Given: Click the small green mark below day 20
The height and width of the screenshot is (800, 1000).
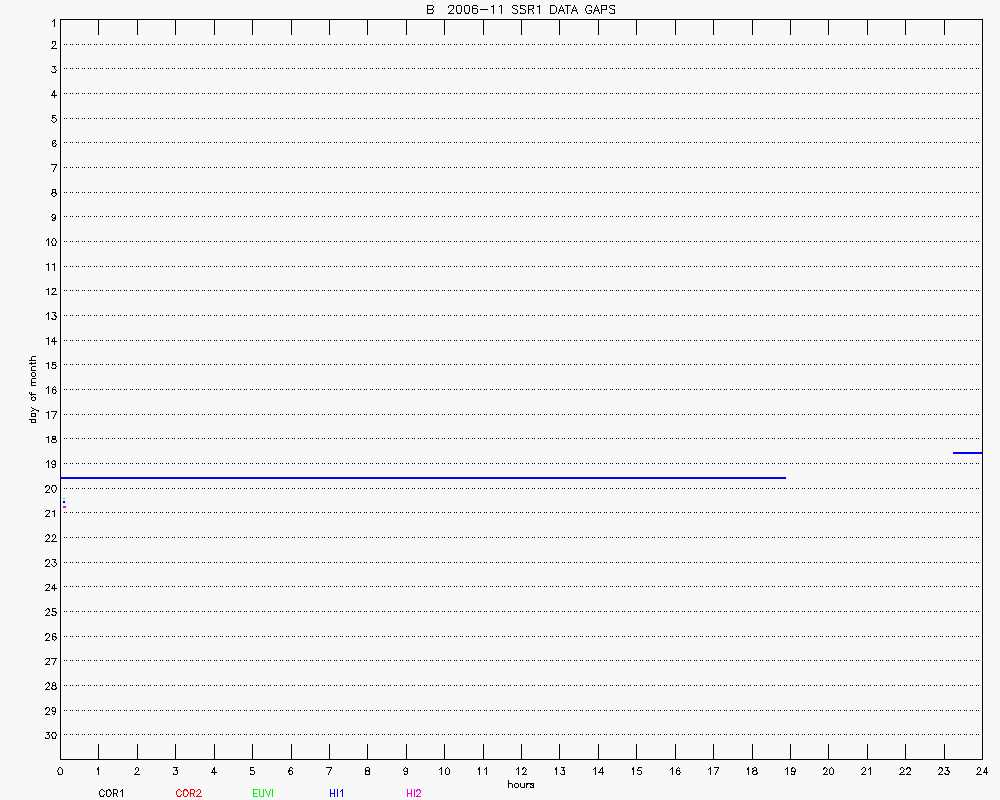Looking at the screenshot, I should [64, 500].
